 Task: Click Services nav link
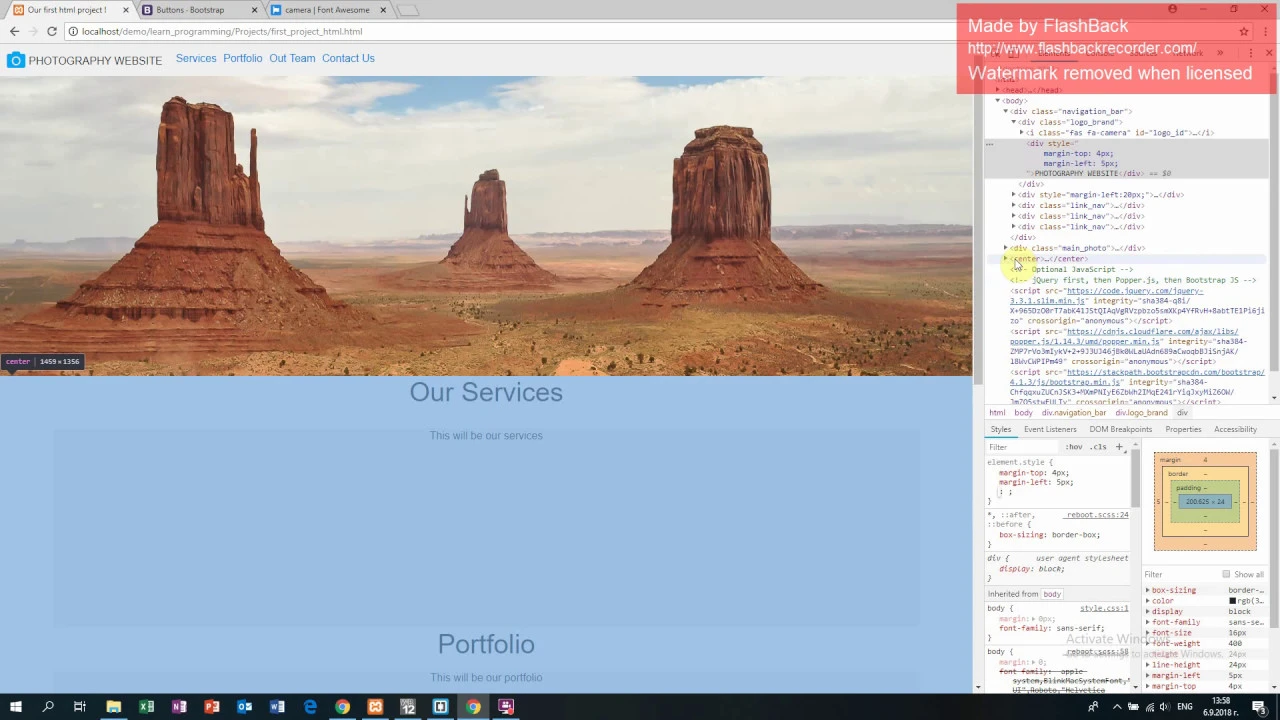[196, 58]
